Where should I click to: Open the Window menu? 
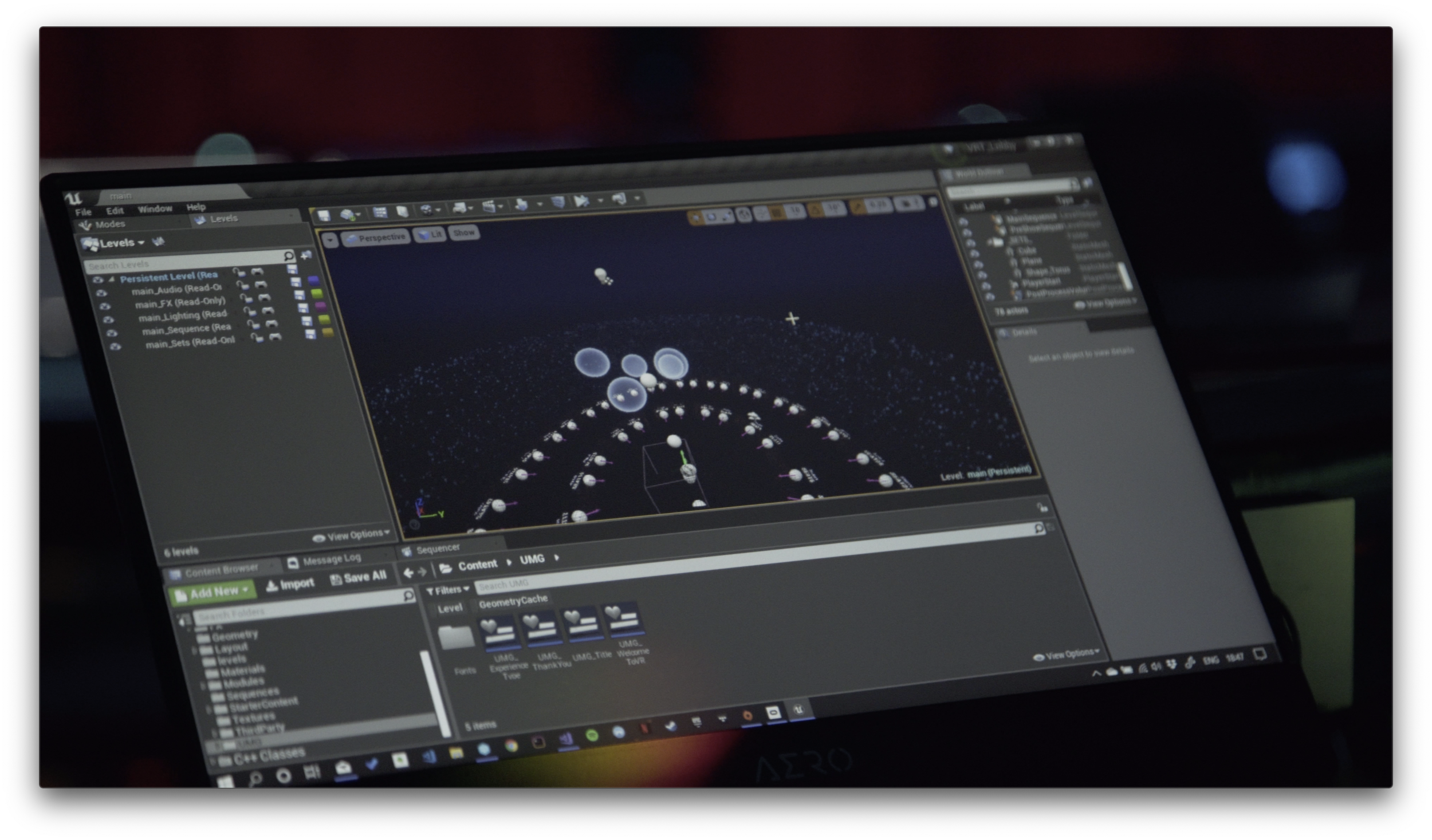[x=155, y=209]
